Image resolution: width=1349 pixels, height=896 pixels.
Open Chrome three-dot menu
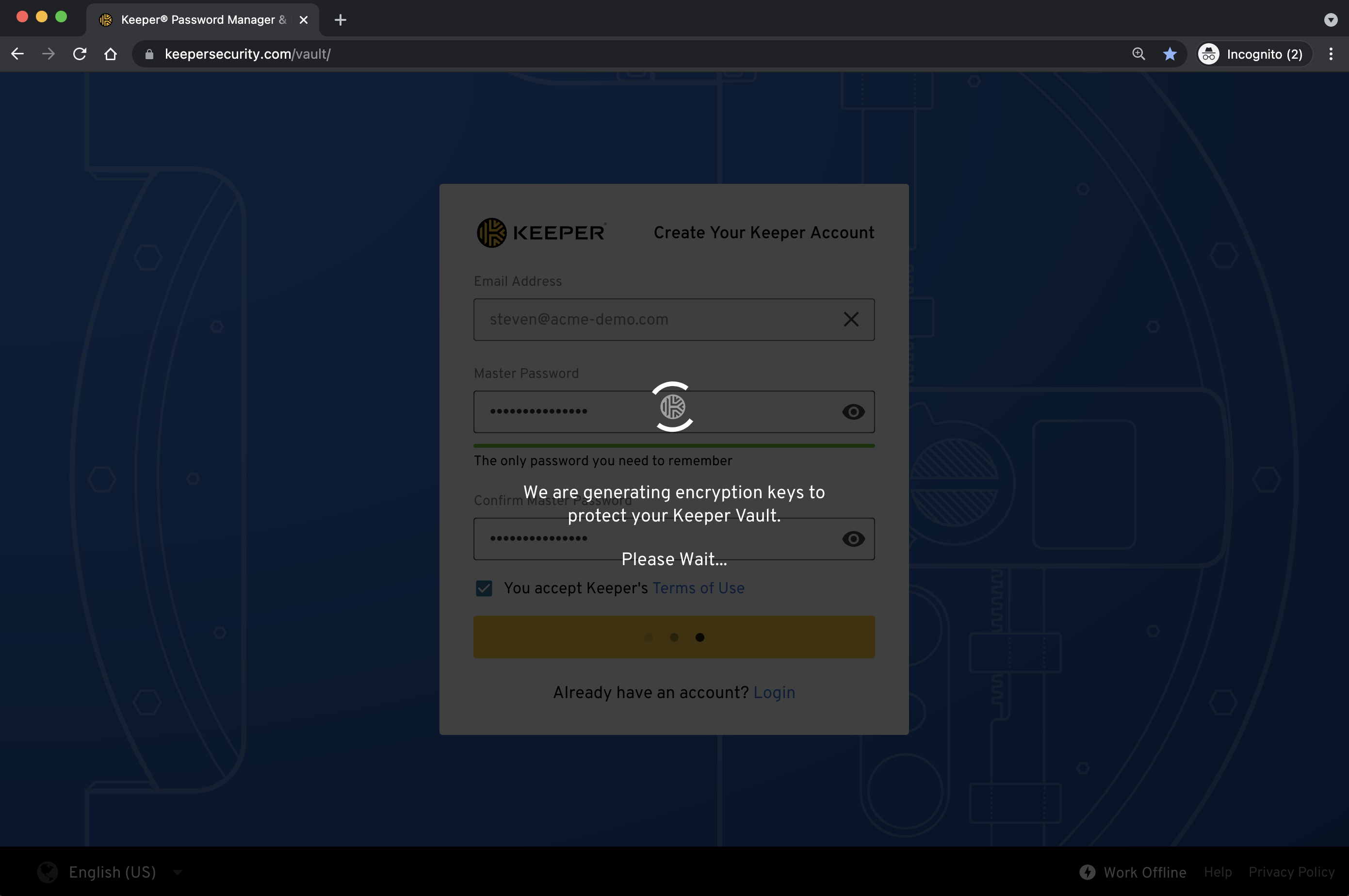click(x=1331, y=54)
